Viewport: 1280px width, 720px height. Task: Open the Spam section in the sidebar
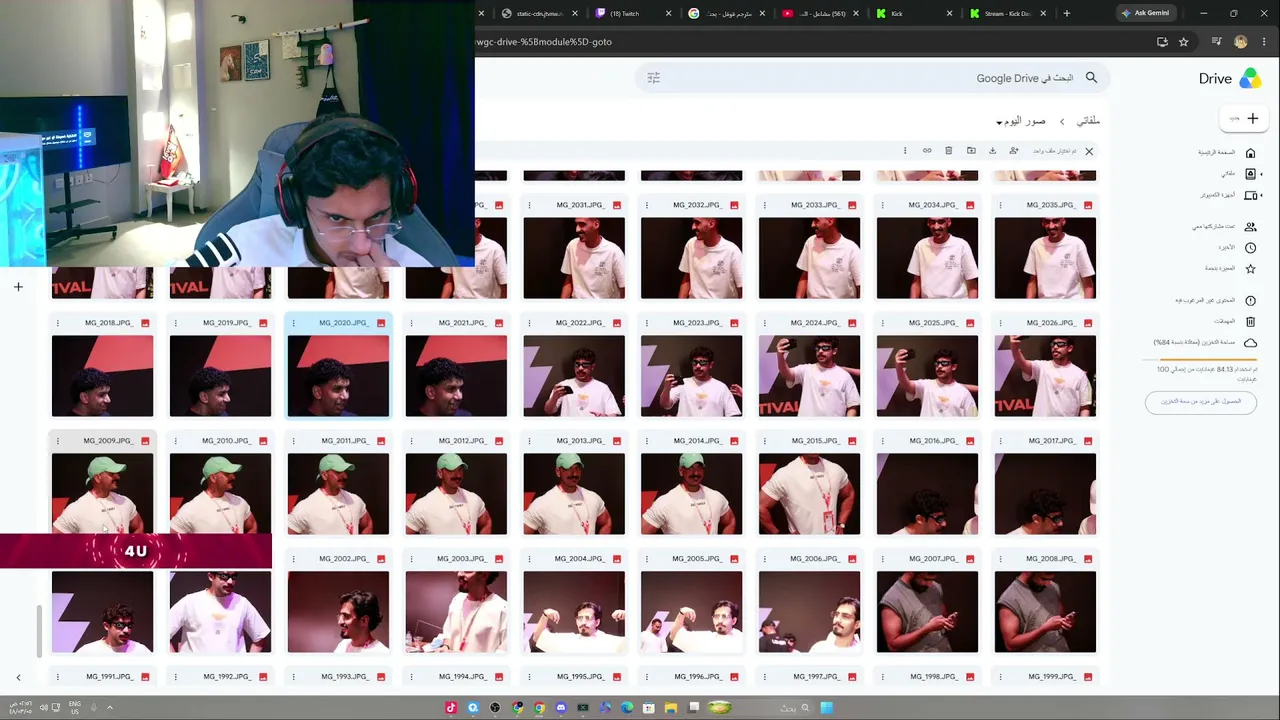point(1250,301)
